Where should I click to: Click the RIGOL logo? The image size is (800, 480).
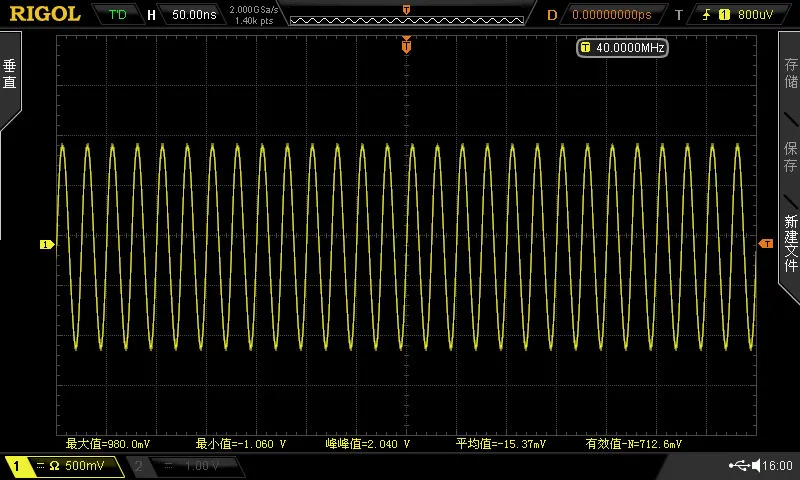pos(45,14)
